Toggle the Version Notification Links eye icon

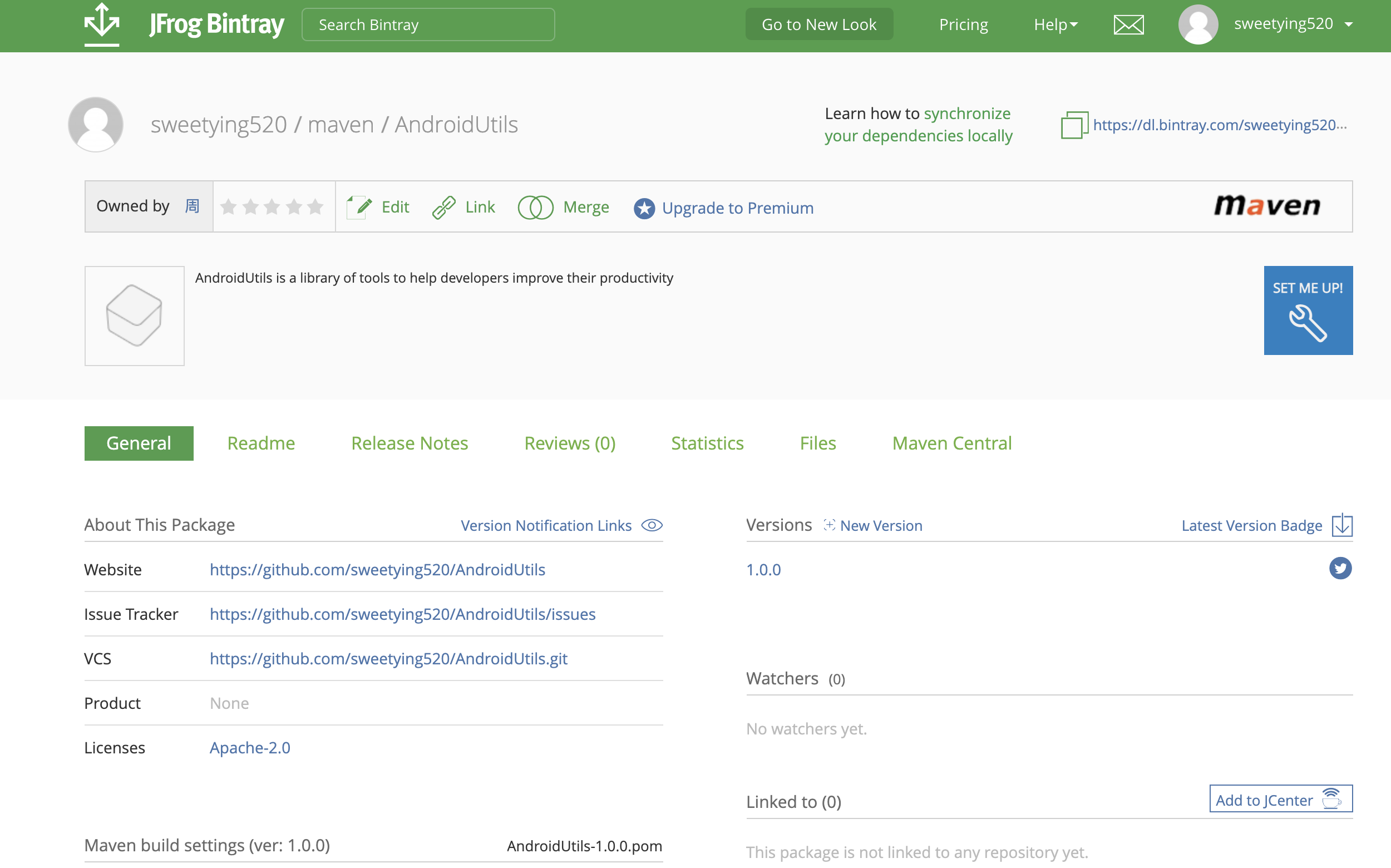click(652, 525)
